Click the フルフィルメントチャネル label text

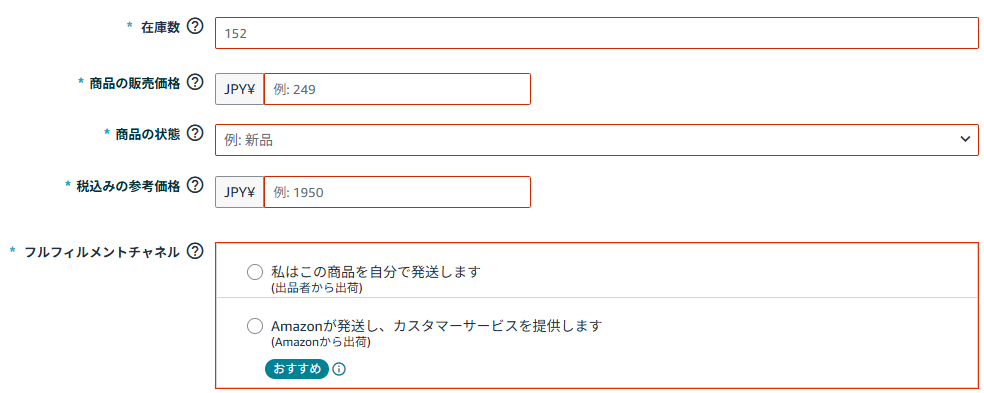tap(102, 252)
